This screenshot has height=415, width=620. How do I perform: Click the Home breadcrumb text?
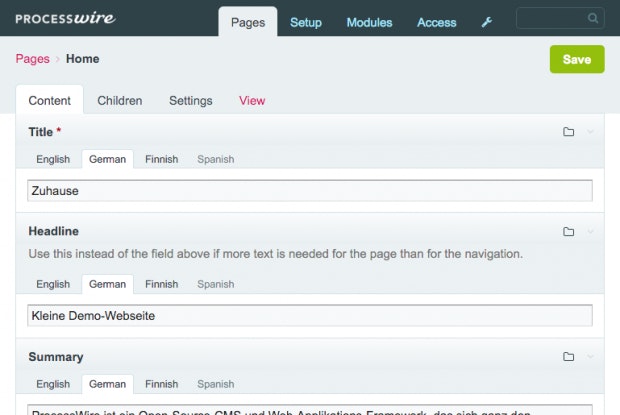83,58
